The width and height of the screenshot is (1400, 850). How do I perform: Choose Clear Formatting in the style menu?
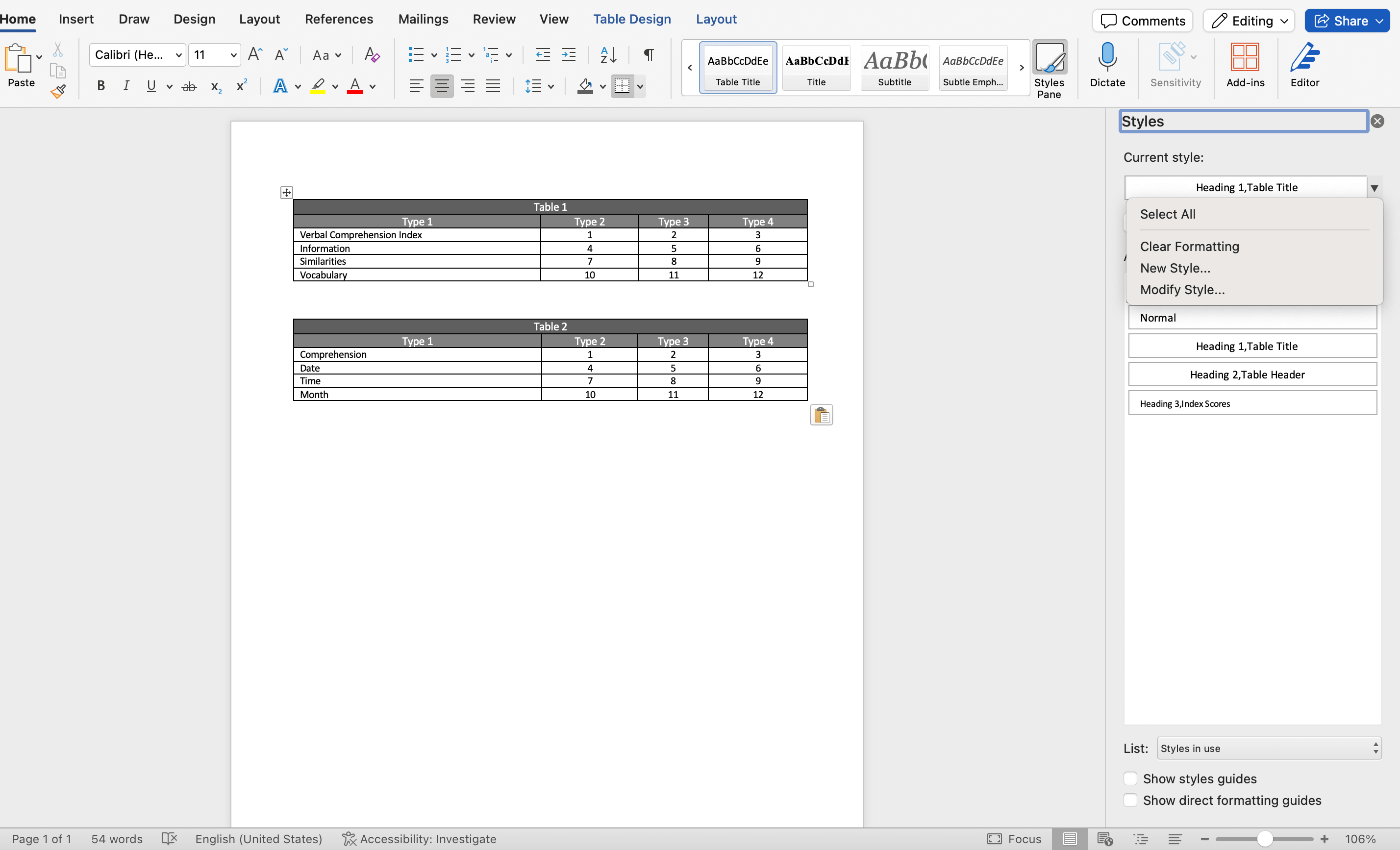click(x=1189, y=247)
